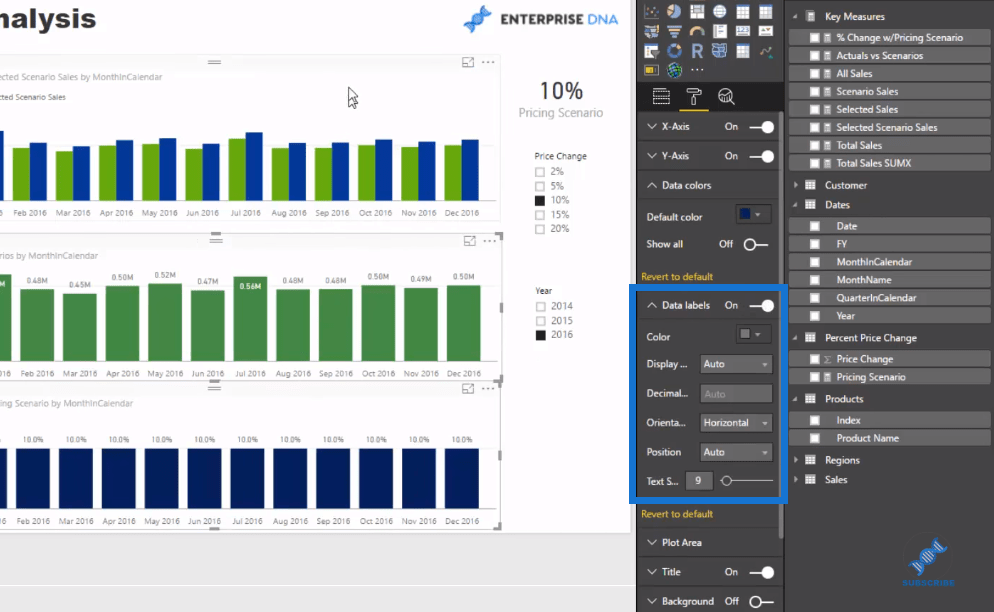994x612 pixels.
Task: Select the scatter chart visualization
Action: tap(651, 11)
